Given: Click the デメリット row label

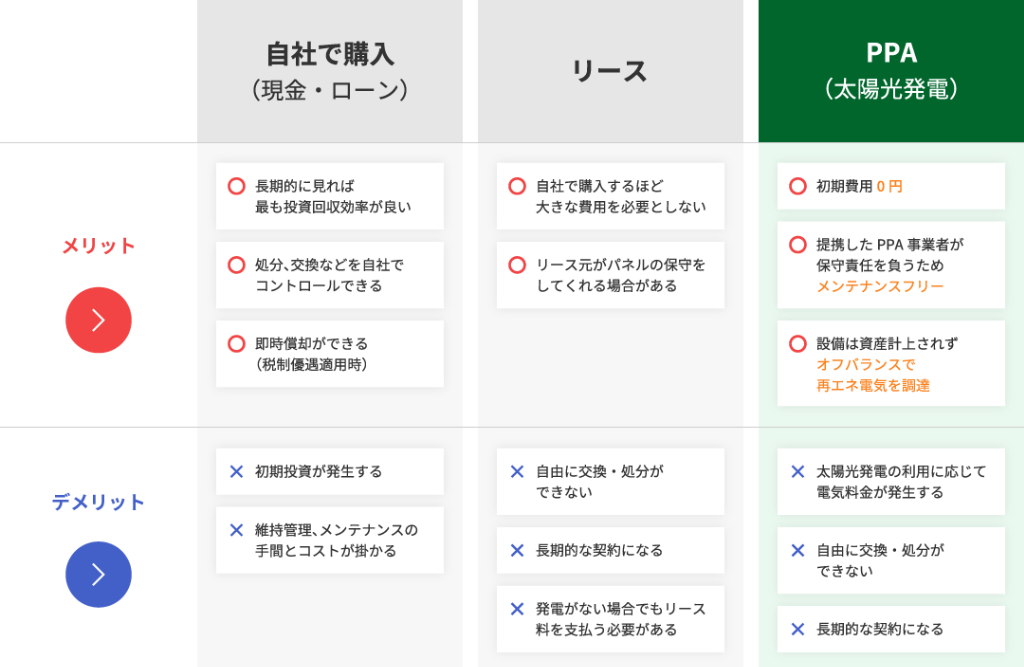Looking at the screenshot, I should click(x=98, y=502).
